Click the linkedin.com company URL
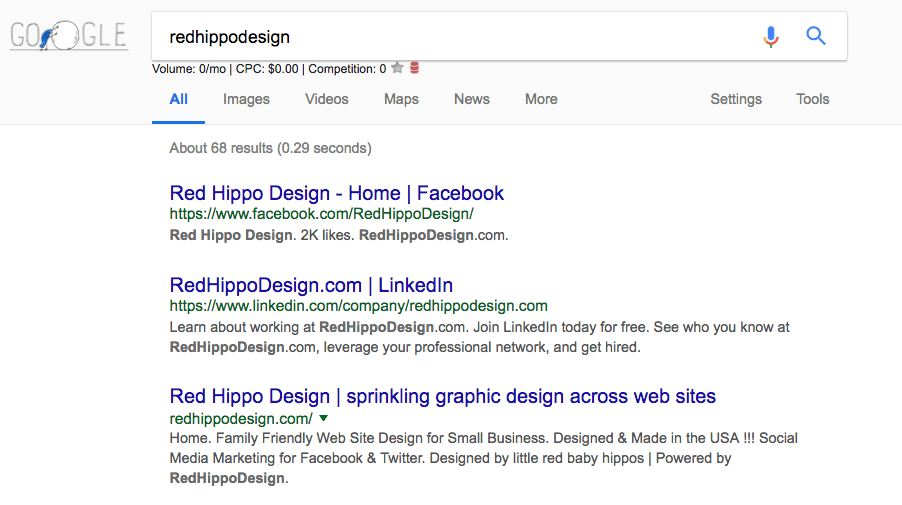This screenshot has height=505, width=902. coord(358,306)
